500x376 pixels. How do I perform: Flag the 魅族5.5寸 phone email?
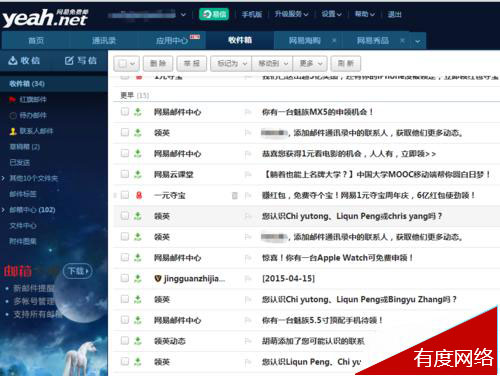pos(248,320)
